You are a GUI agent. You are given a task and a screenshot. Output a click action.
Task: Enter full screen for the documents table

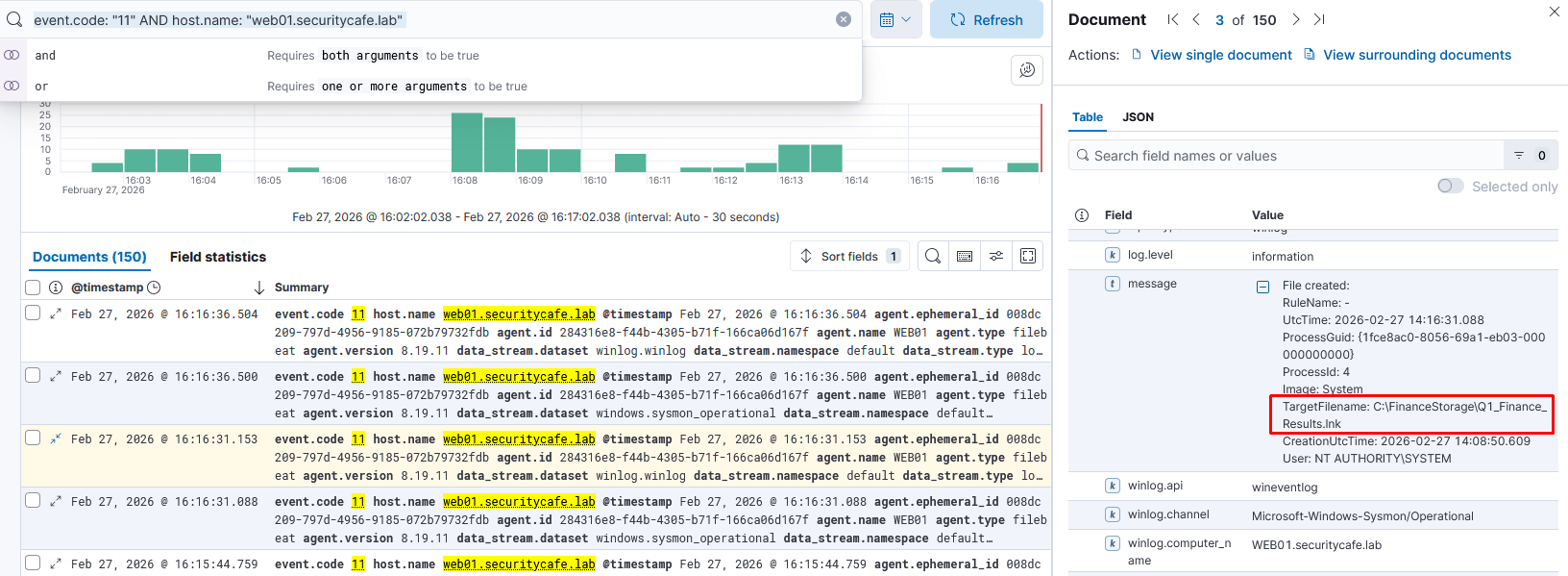coord(1028,256)
